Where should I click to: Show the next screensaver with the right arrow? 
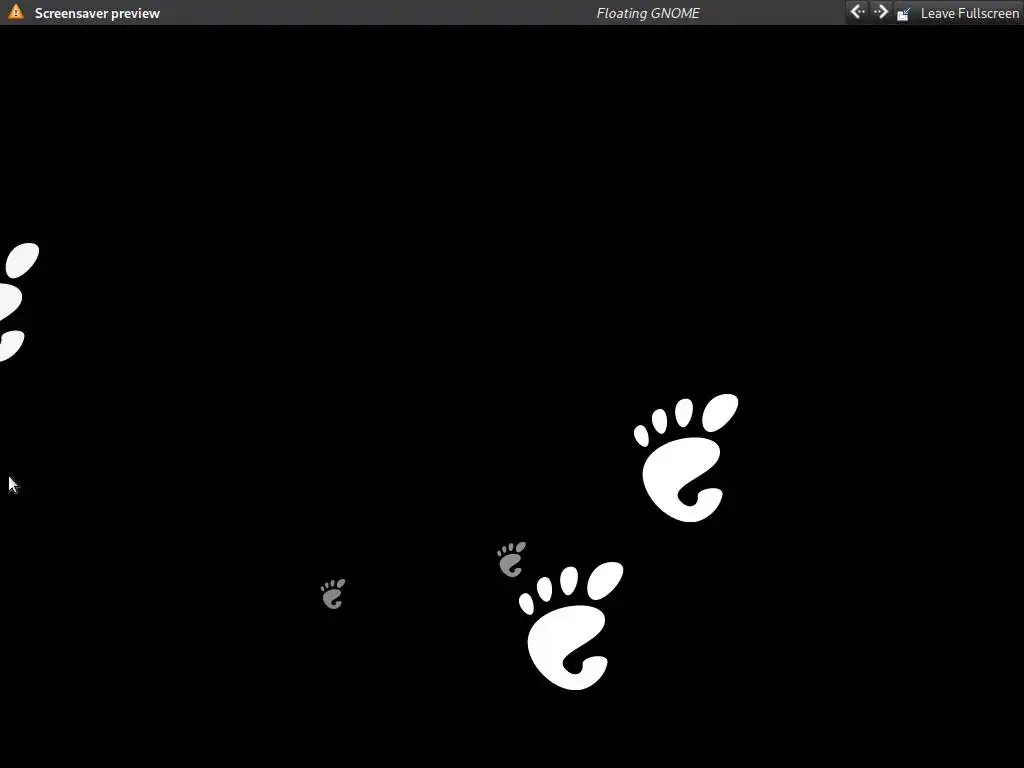click(881, 12)
